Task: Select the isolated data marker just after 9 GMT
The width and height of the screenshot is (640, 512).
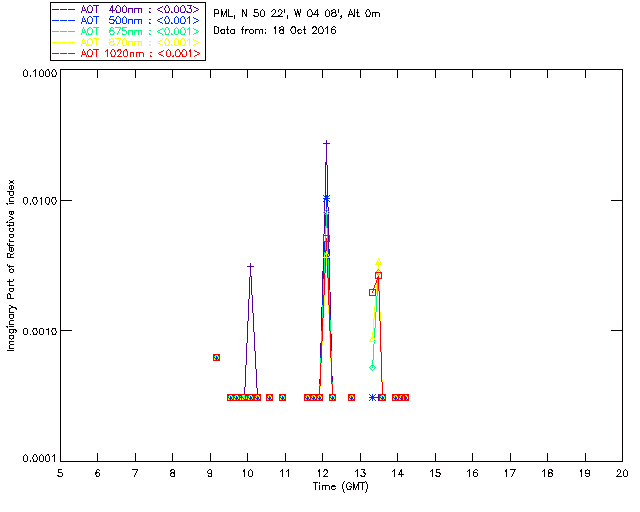Action: (x=216, y=357)
